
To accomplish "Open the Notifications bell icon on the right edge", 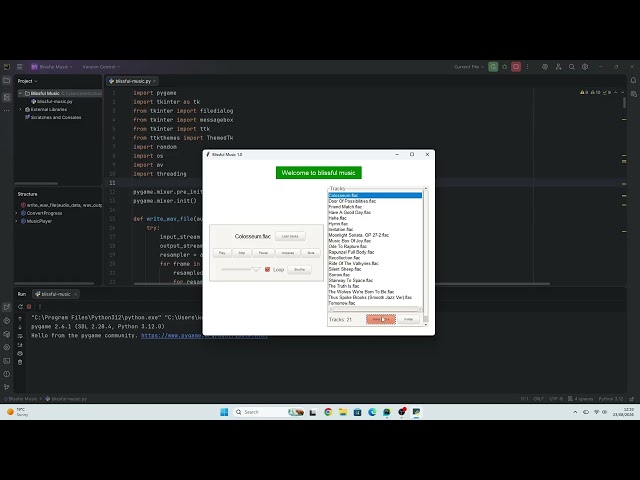I will (633, 81).
